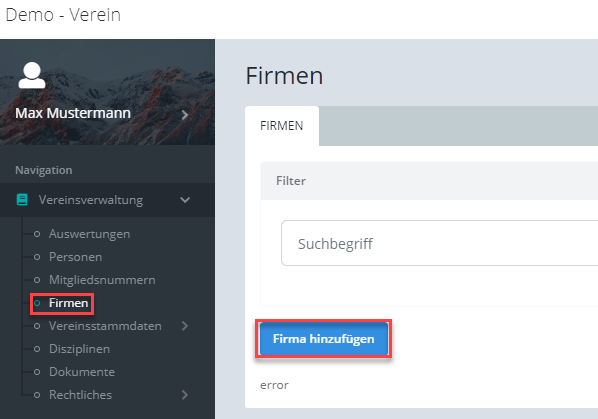Open Disziplinen menu entry
This screenshot has width=598, height=419.
[79, 349]
